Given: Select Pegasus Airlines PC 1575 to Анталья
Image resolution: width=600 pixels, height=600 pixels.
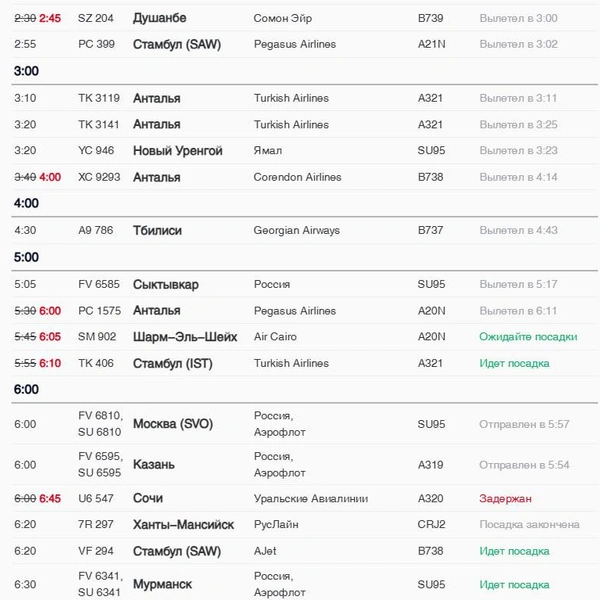Looking at the screenshot, I should pyautogui.click(x=305, y=311).
